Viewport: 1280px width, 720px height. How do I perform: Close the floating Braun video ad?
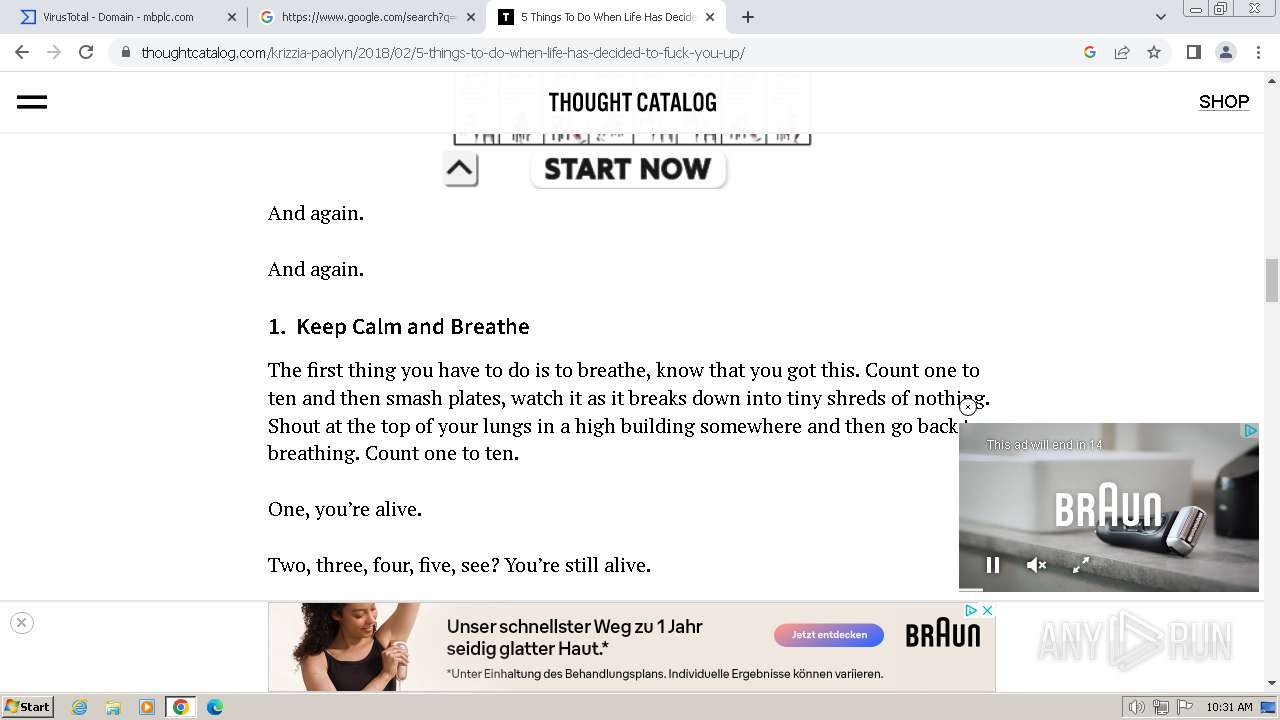967,407
